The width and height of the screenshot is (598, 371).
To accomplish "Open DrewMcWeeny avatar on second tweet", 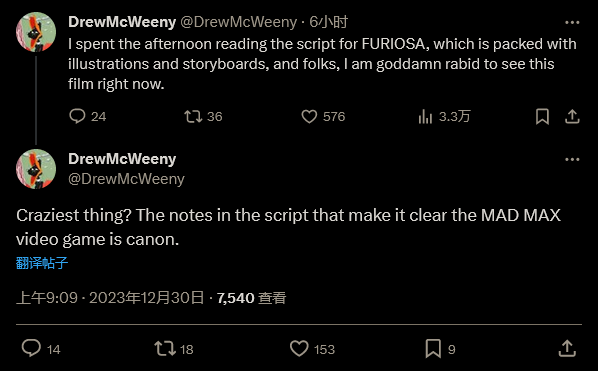I will point(36,169).
